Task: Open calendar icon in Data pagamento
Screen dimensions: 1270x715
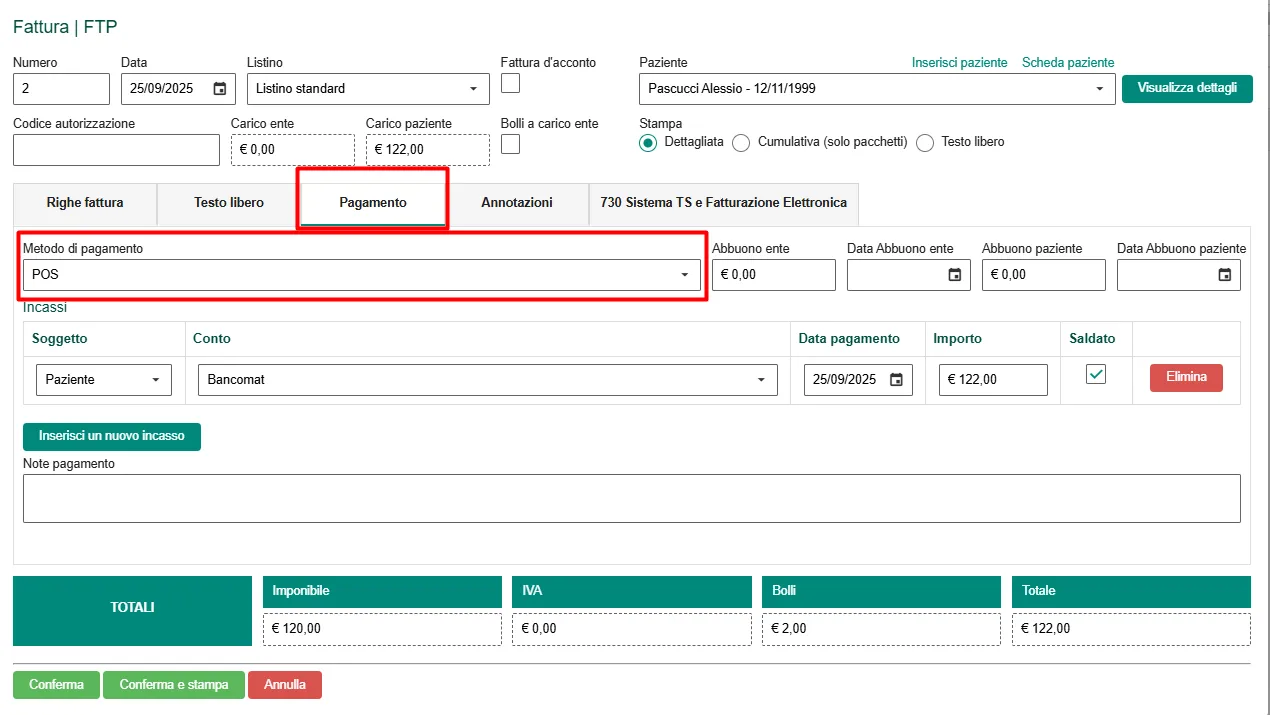Action: click(896, 380)
